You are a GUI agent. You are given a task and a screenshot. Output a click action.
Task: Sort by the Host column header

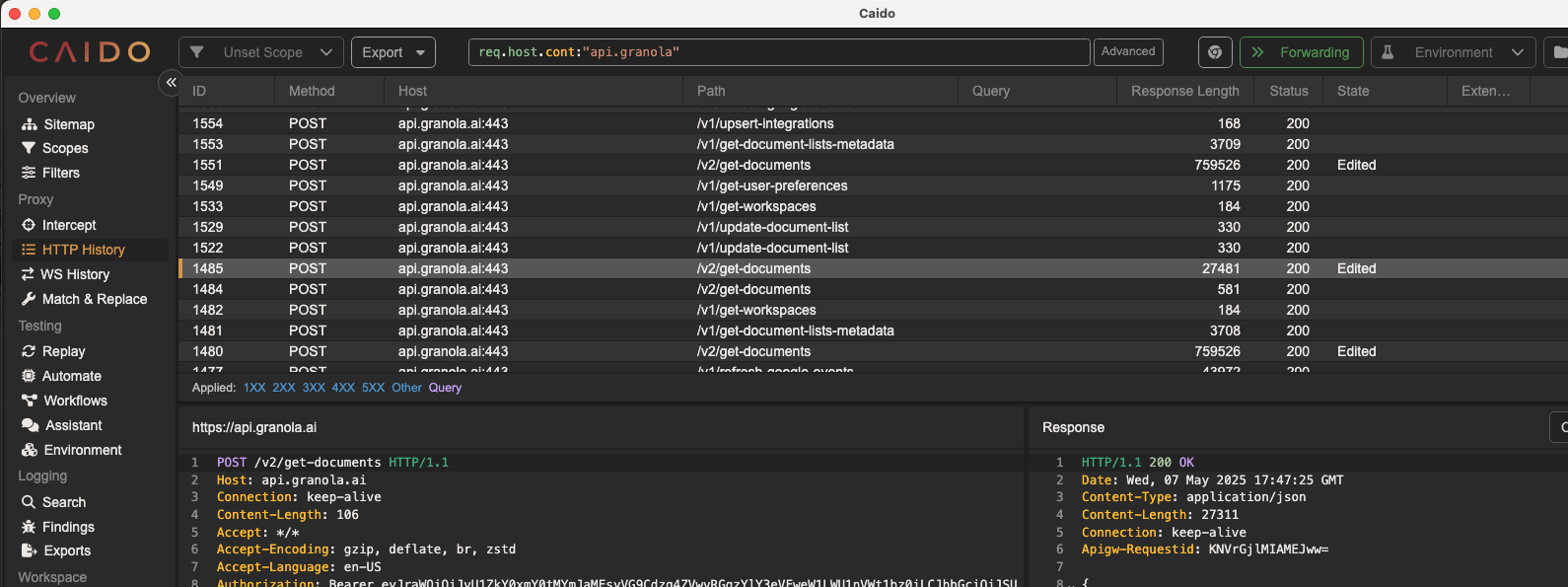pos(534,91)
